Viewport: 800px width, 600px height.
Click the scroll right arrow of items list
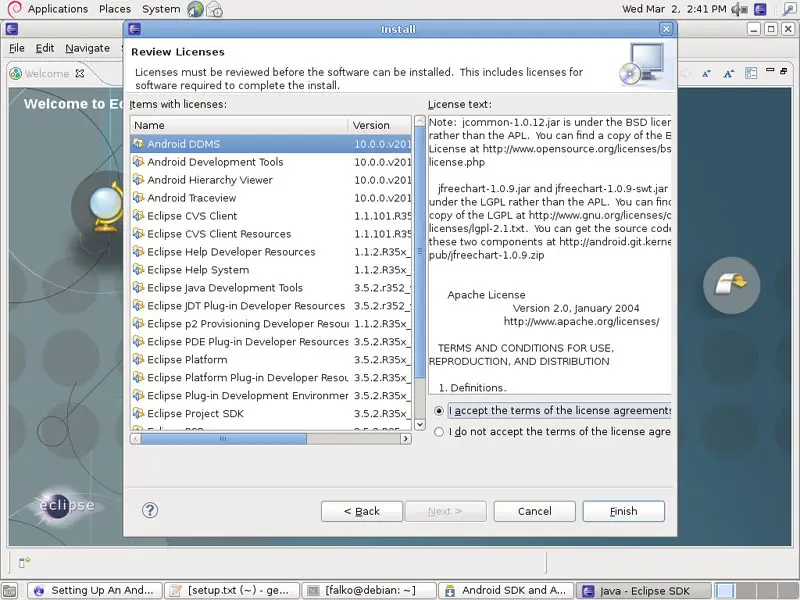pyautogui.click(x=406, y=439)
